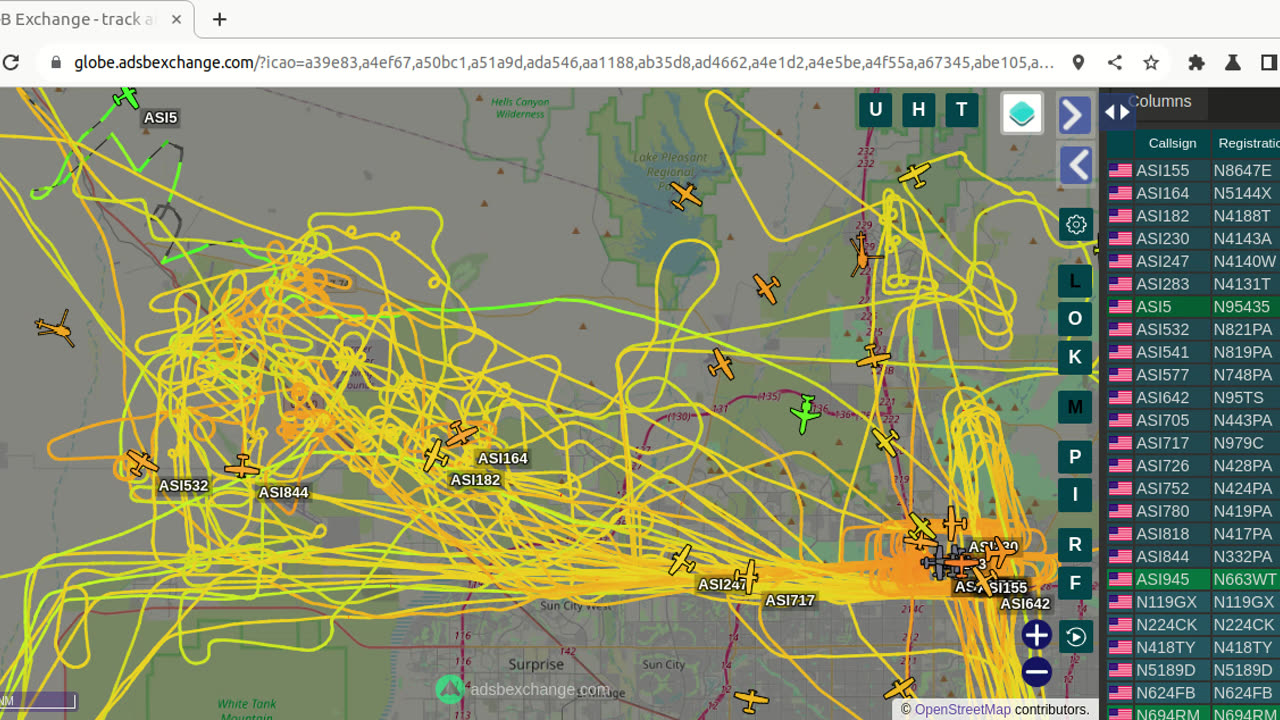Viewport: 1280px width, 720px height.
Task: Toggle table width with double-arrow button
Action: pos(1117,112)
